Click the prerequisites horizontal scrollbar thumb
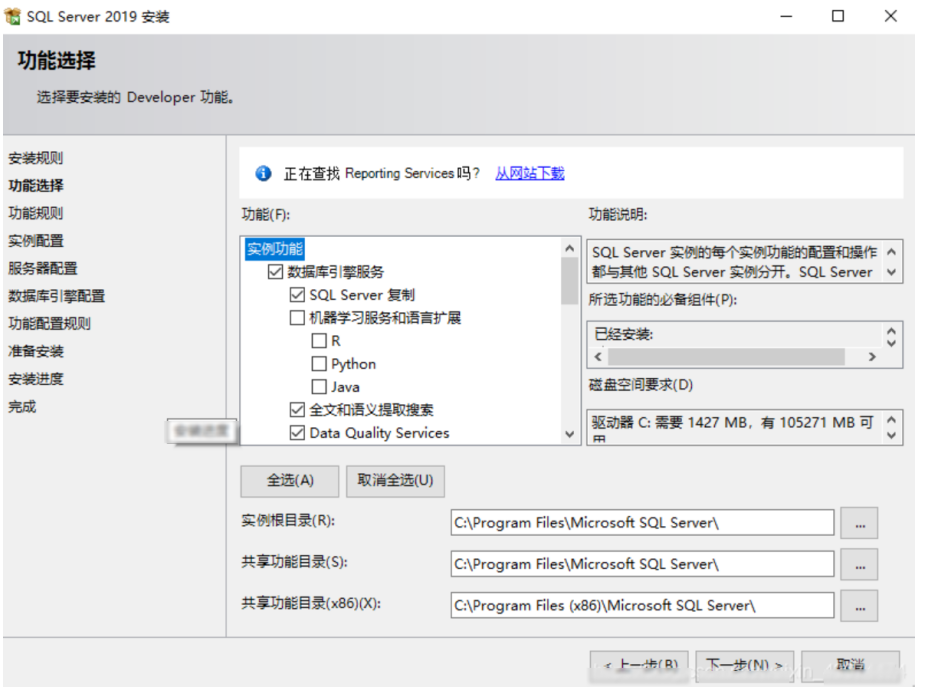 click(726, 357)
